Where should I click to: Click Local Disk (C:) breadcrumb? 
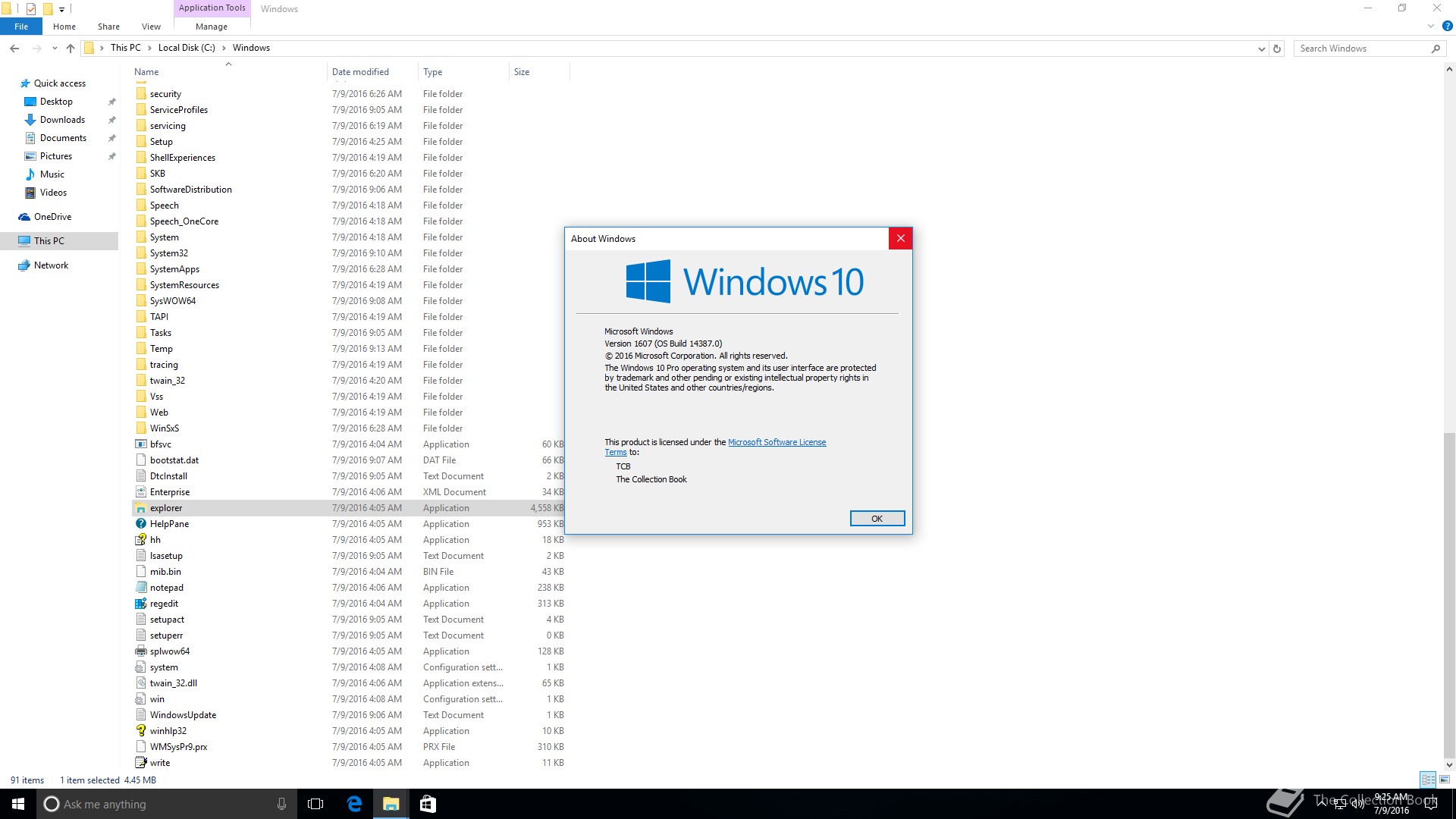coord(187,48)
